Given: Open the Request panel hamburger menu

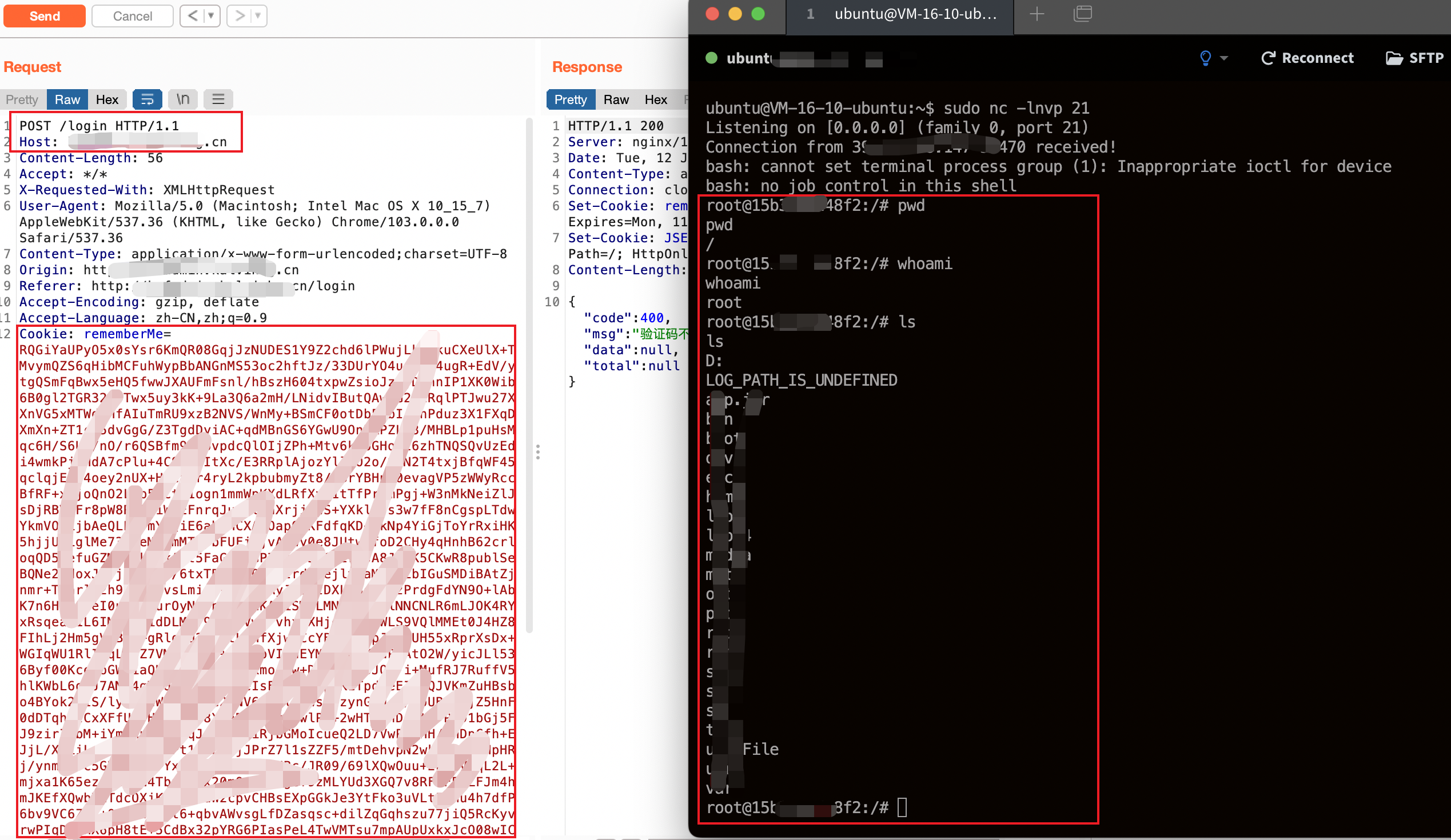Looking at the screenshot, I should point(218,99).
